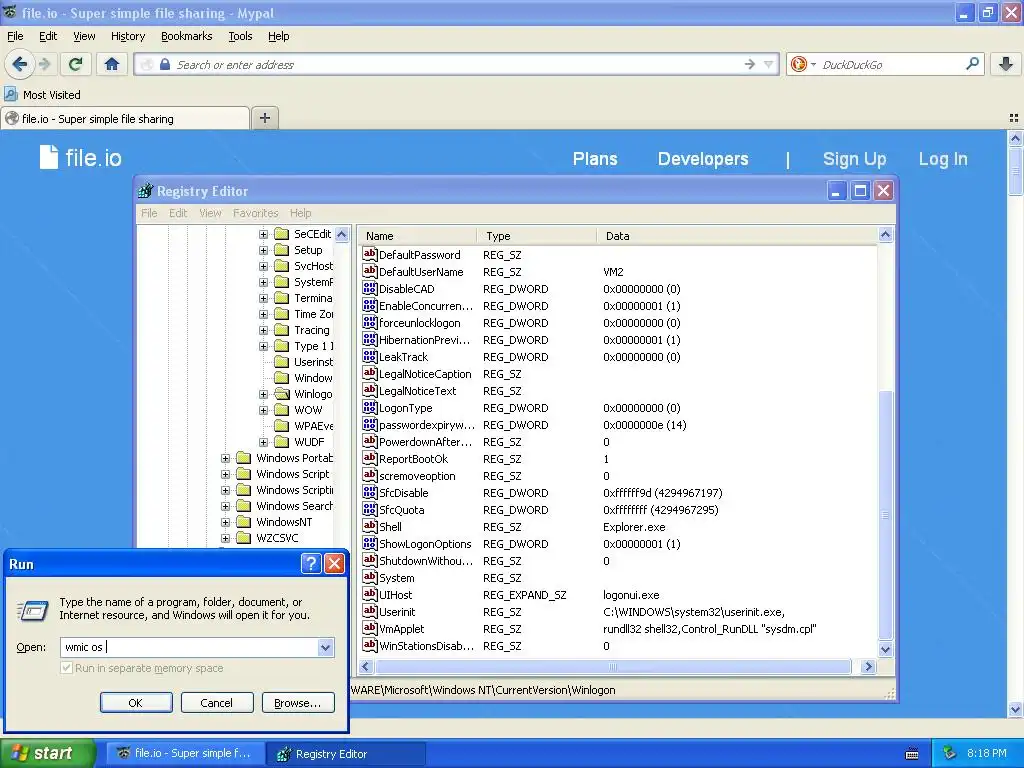Switch to Registry Editor taskbar button
1024x768 pixels.
pyautogui.click(x=345, y=754)
